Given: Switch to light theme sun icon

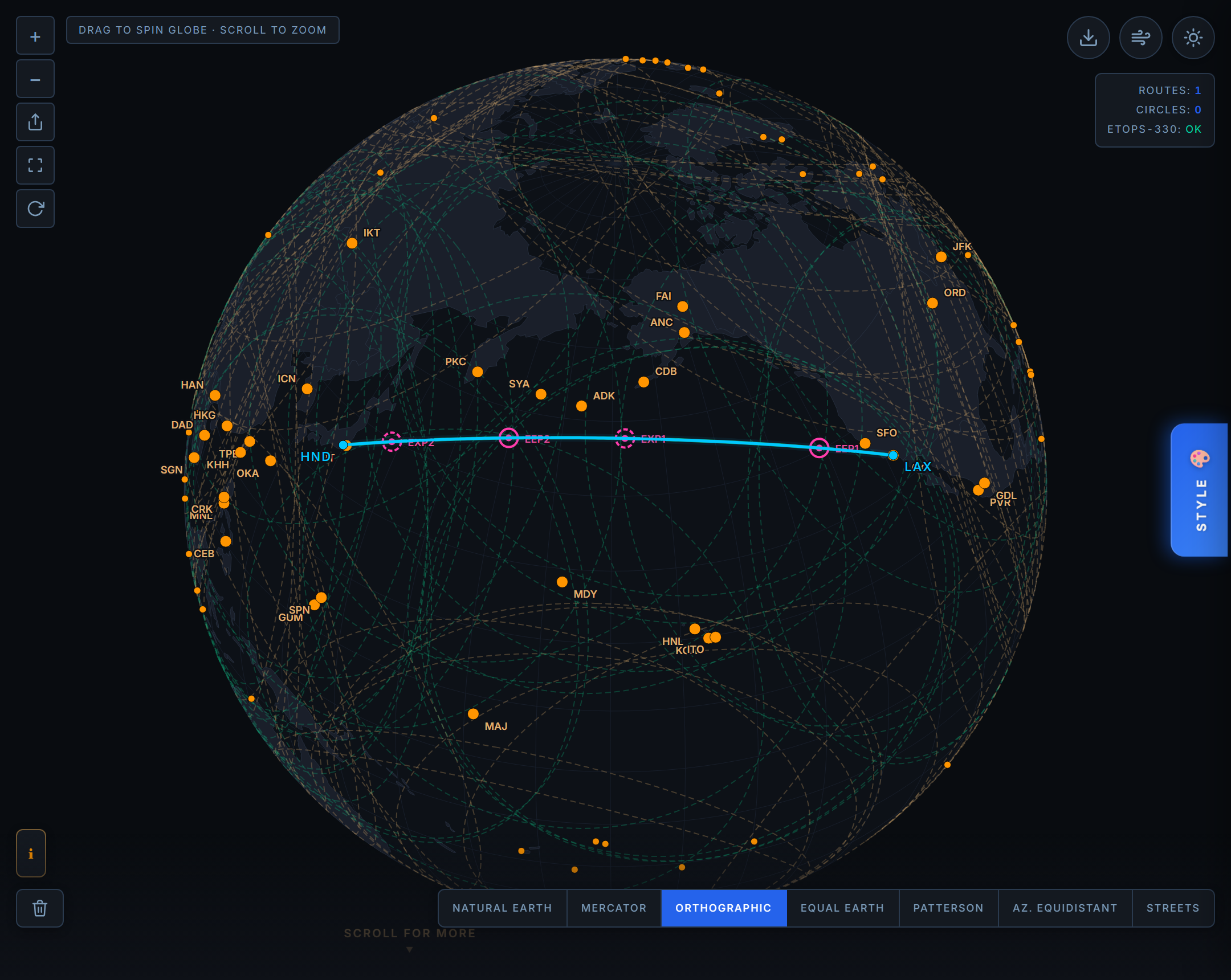Looking at the screenshot, I should click(1193, 38).
